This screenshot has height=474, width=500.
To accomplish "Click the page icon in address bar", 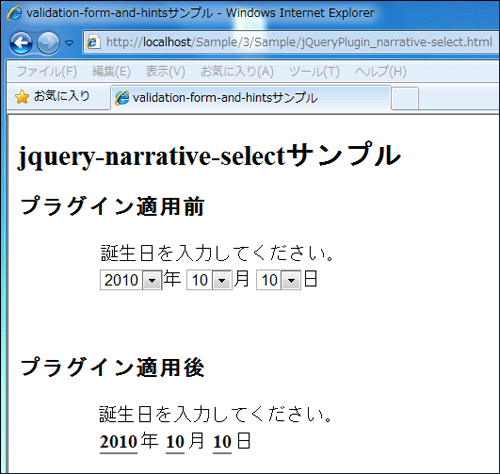I will (93, 42).
